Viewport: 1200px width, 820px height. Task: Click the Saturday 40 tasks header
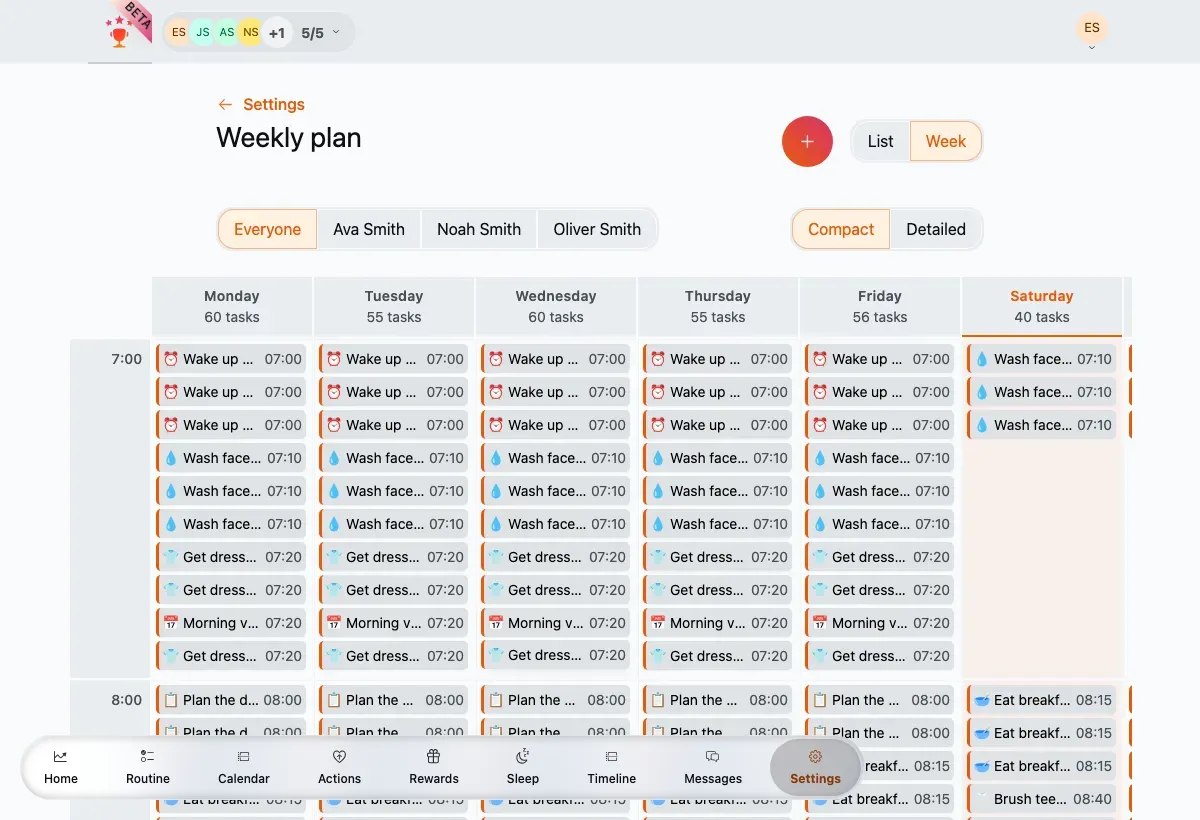pos(1042,306)
